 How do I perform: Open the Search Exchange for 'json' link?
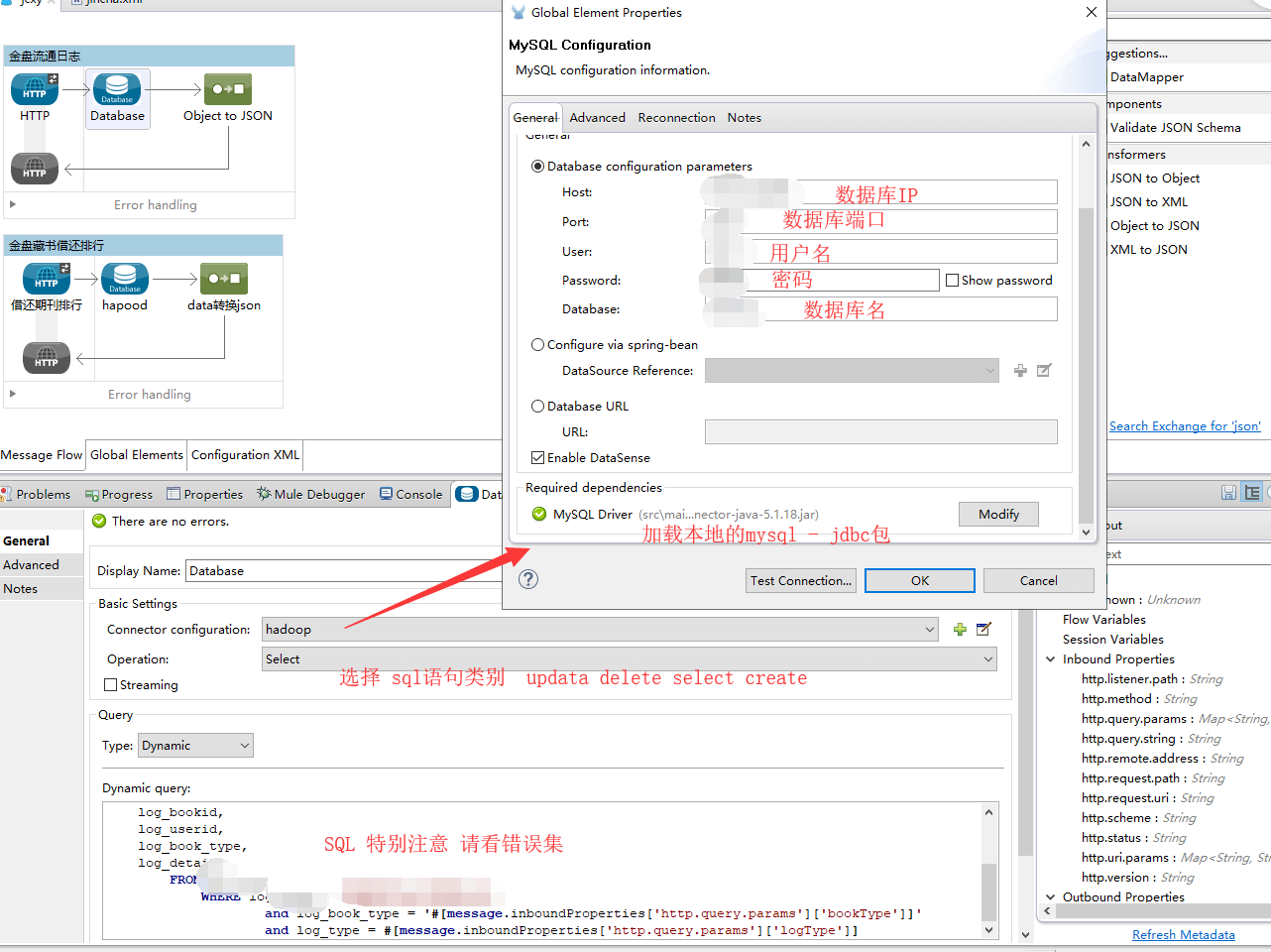[x=1185, y=426]
